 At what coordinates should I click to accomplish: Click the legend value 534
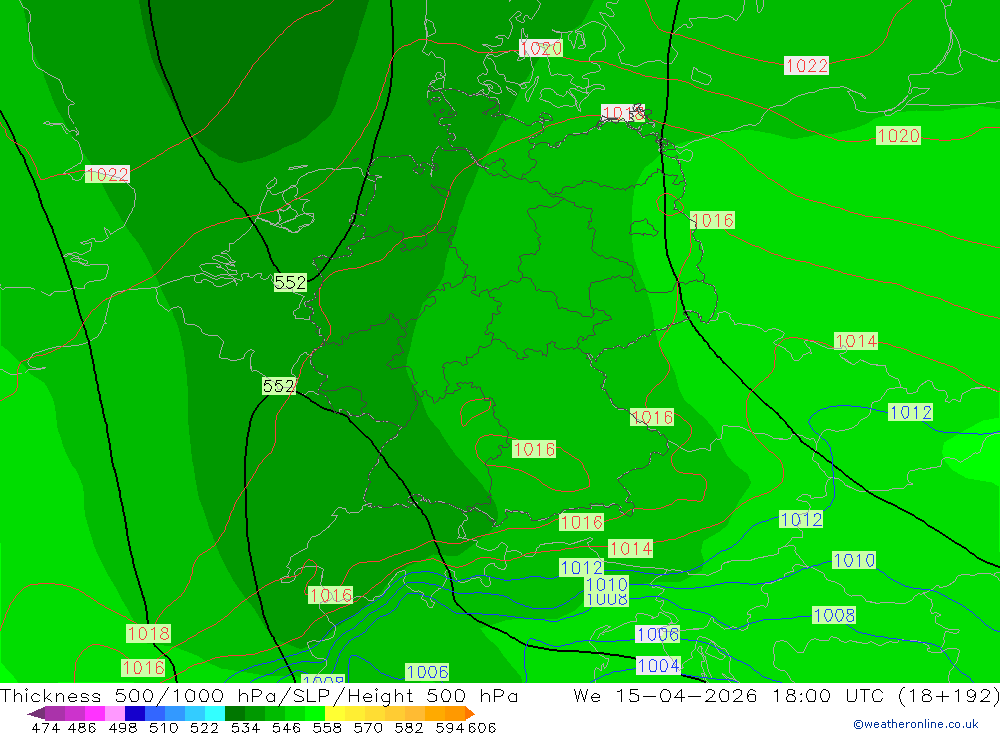coord(245,727)
